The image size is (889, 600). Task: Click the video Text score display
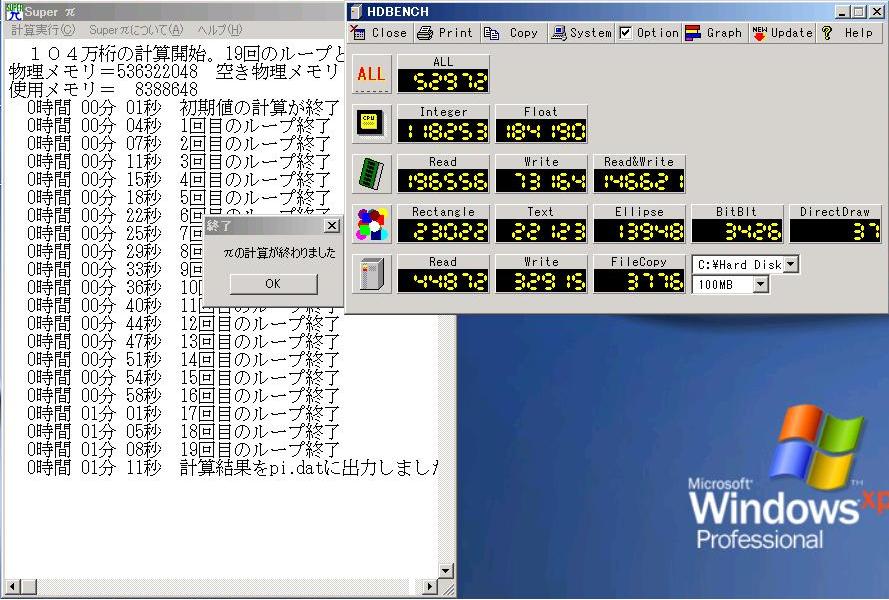tap(541, 231)
